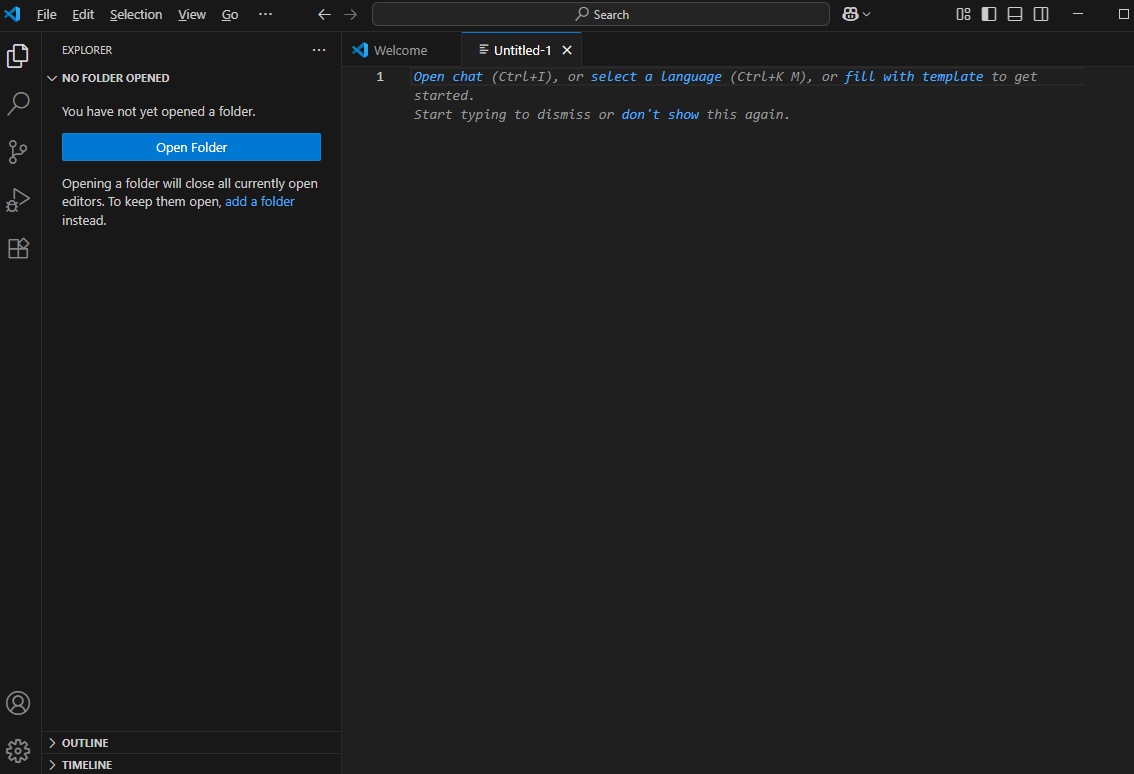Open the Go menu
The width and height of the screenshot is (1134, 774).
pyautogui.click(x=230, y=14)
